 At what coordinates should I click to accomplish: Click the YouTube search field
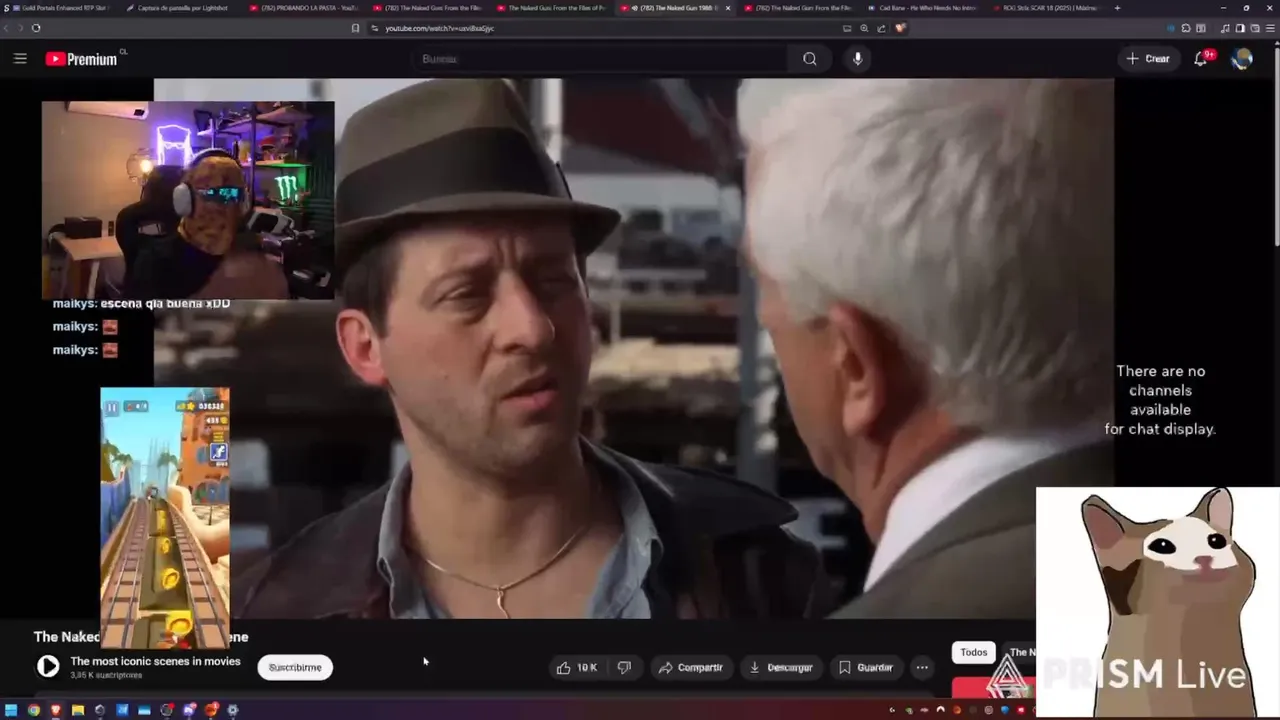(x=599, y=59)
